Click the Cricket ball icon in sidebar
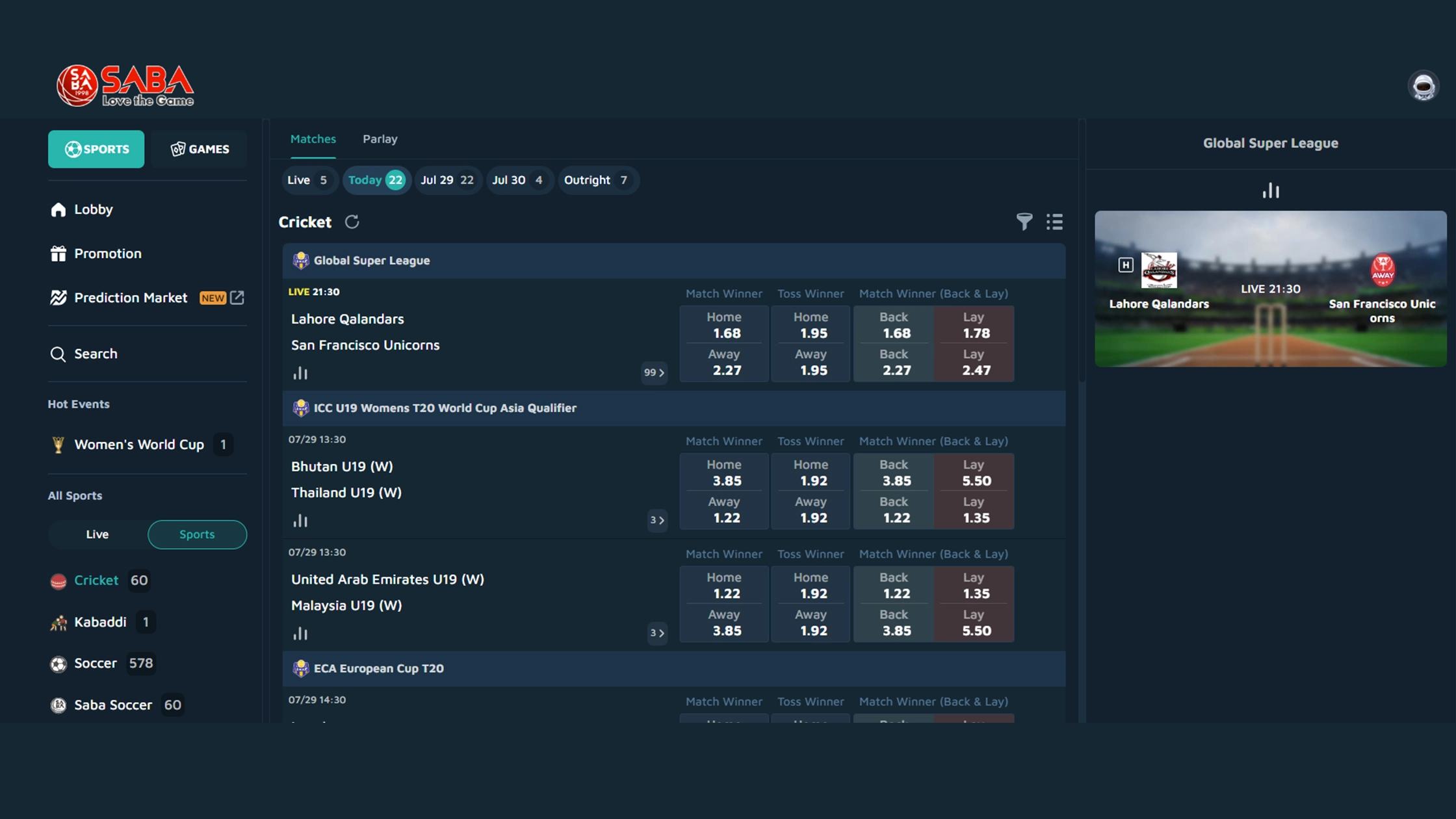The height and width of the screenshot is (819, 1456). (x=58, y=581)
